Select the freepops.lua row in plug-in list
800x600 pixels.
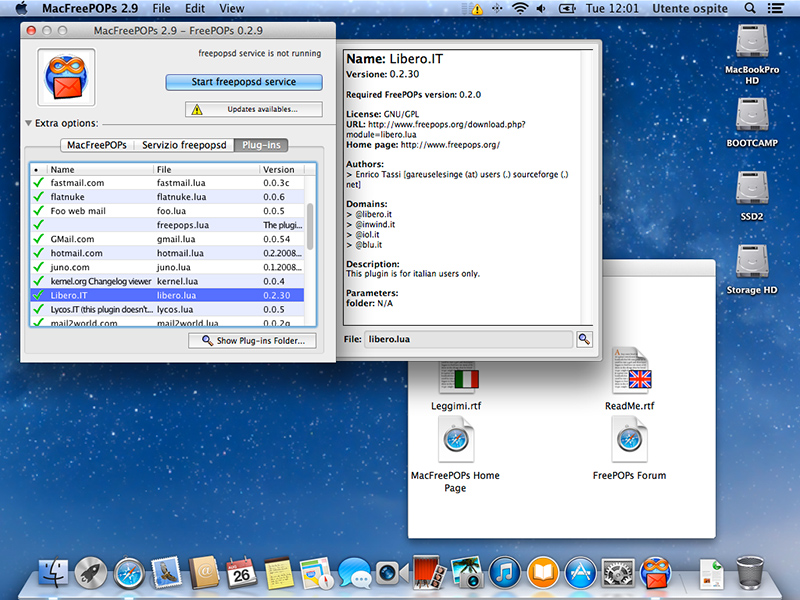click(167, 224)
